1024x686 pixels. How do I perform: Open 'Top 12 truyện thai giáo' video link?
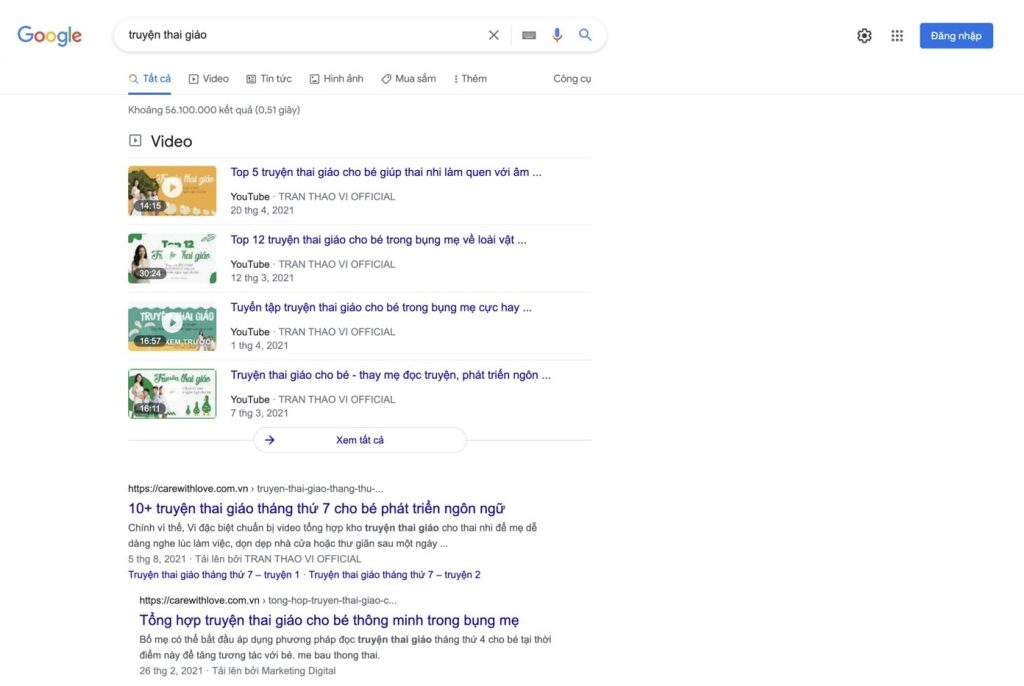[x=378, y=240]
